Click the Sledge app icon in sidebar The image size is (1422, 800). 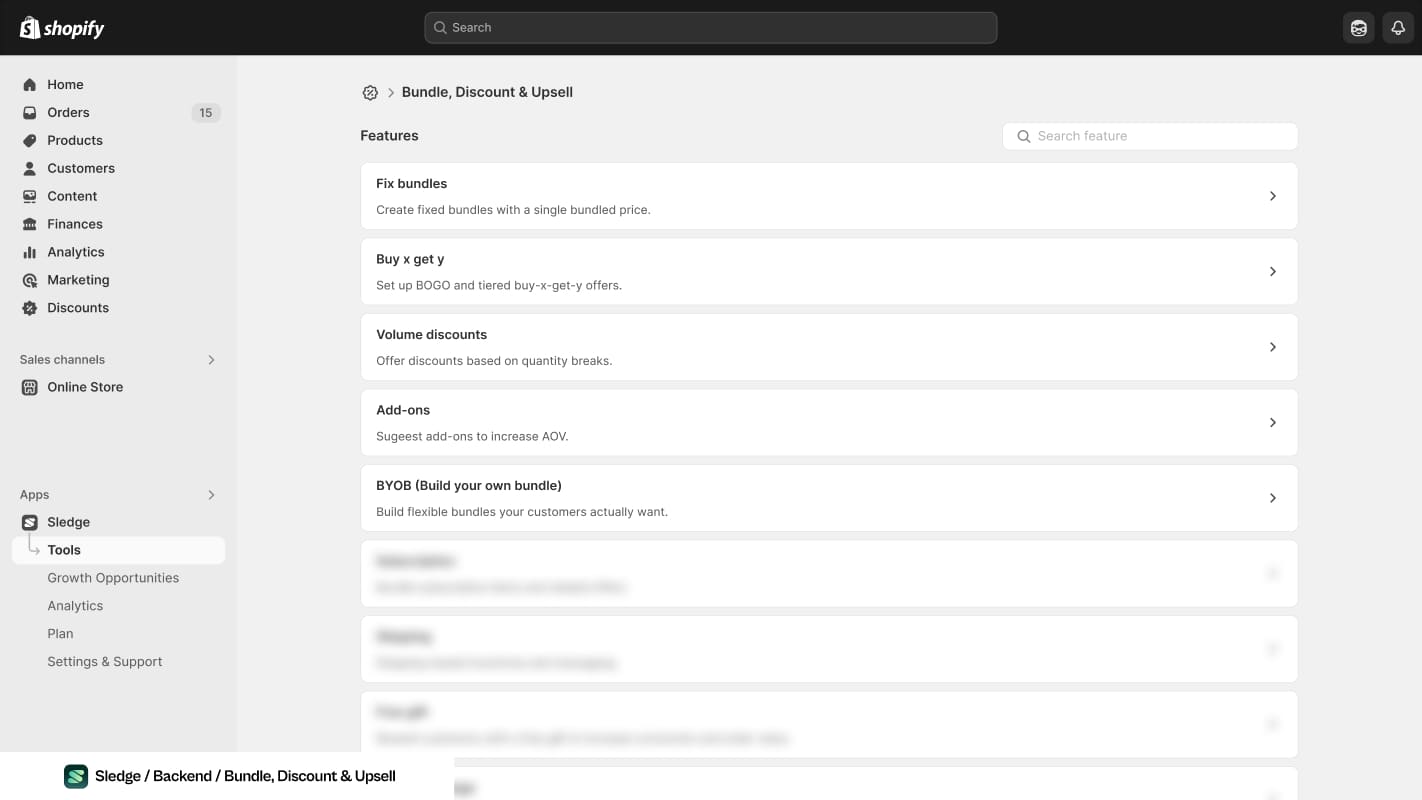pos(30,522)
